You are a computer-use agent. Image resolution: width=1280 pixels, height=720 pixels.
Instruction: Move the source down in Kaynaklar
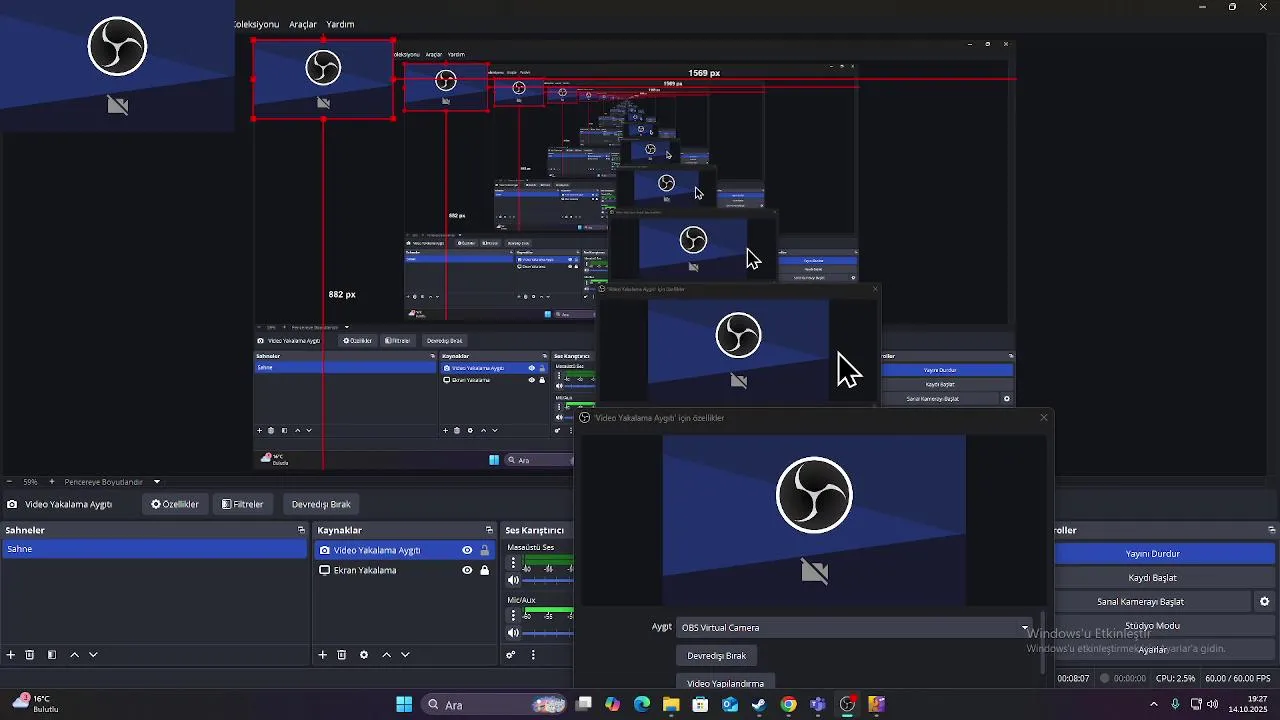[x=405, y=655]
